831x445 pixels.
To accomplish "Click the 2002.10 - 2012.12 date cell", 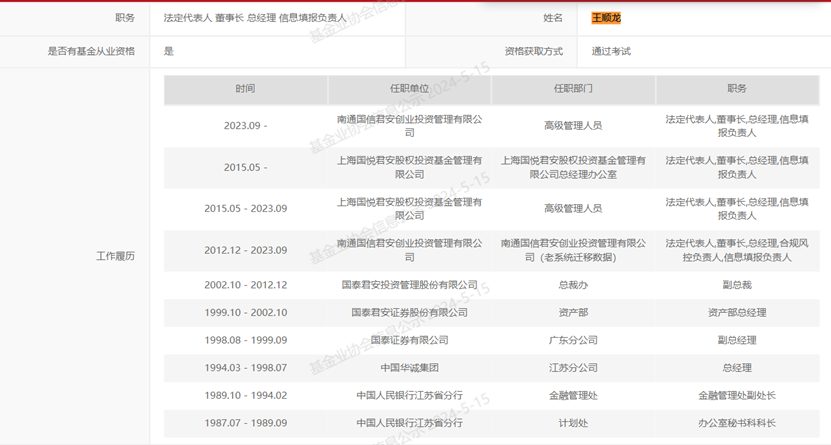I will [245, 285].
